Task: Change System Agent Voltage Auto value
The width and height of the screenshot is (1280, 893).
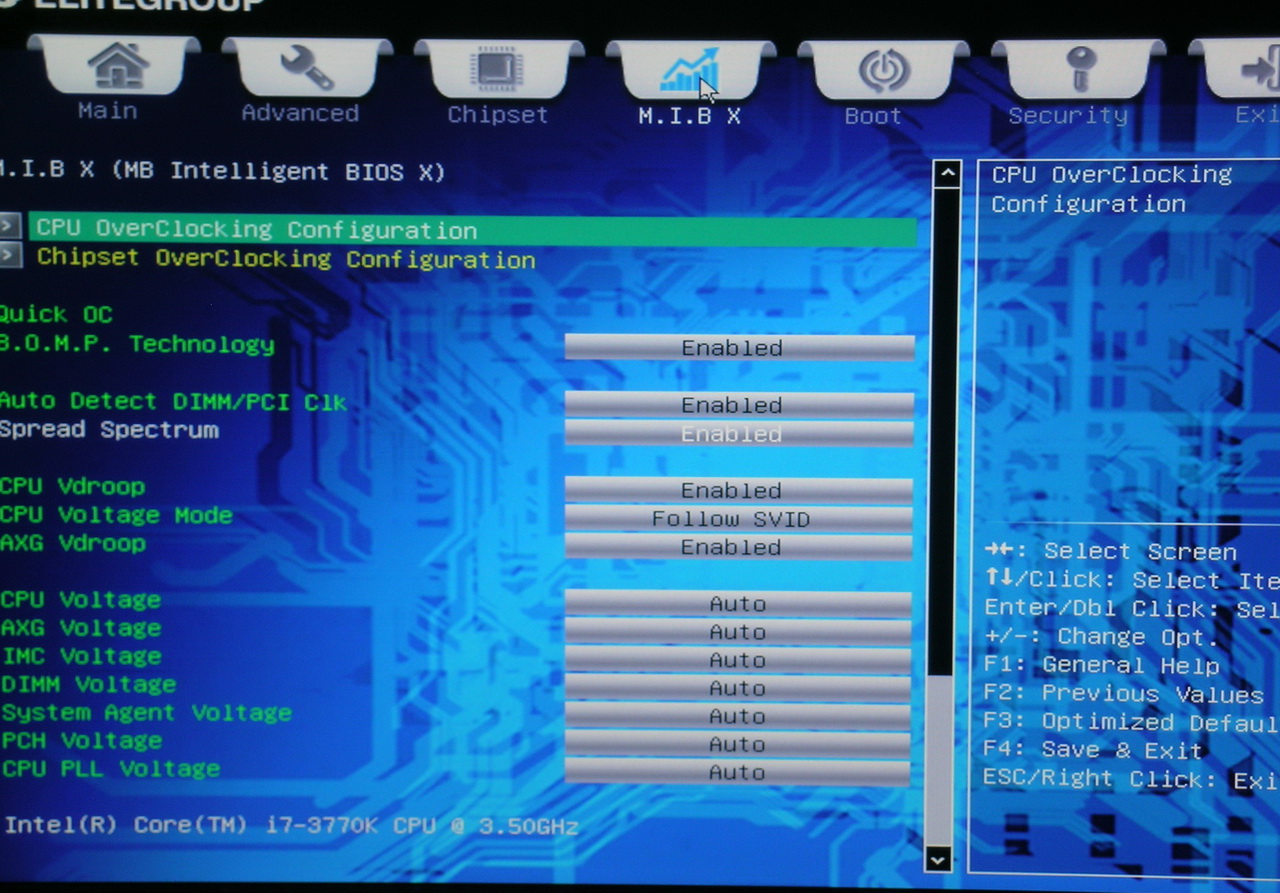Action: [x=738, y=716]
